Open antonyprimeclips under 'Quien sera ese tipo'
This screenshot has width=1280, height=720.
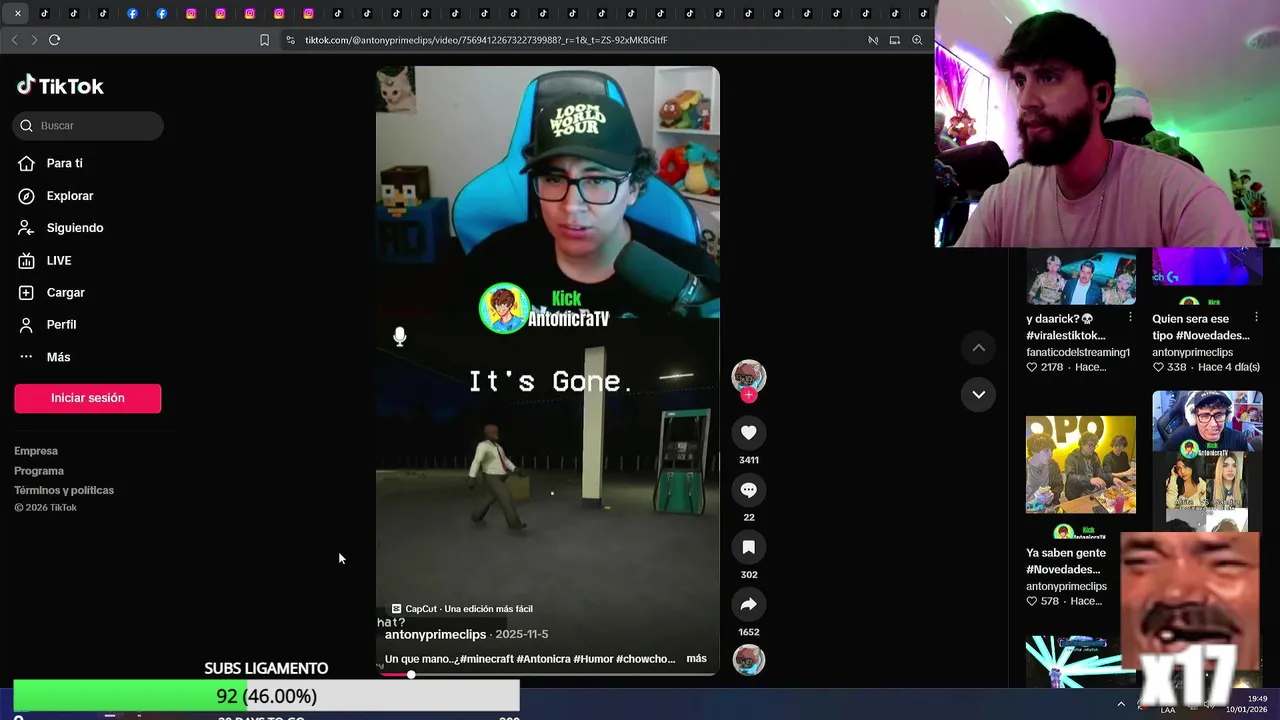click(x=1192, y=352)
